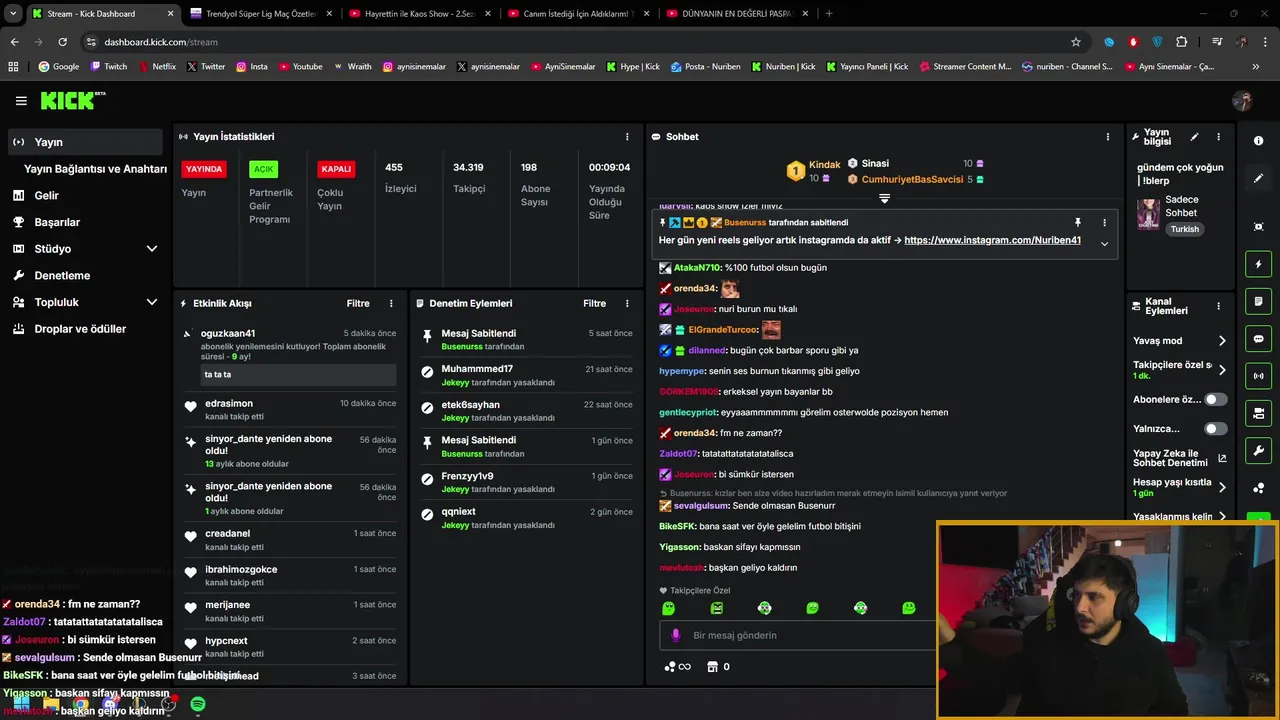The width and height of the screenshot is (1280, 720).
Task: Reload the dashboard page
Action: click(62, 42)
